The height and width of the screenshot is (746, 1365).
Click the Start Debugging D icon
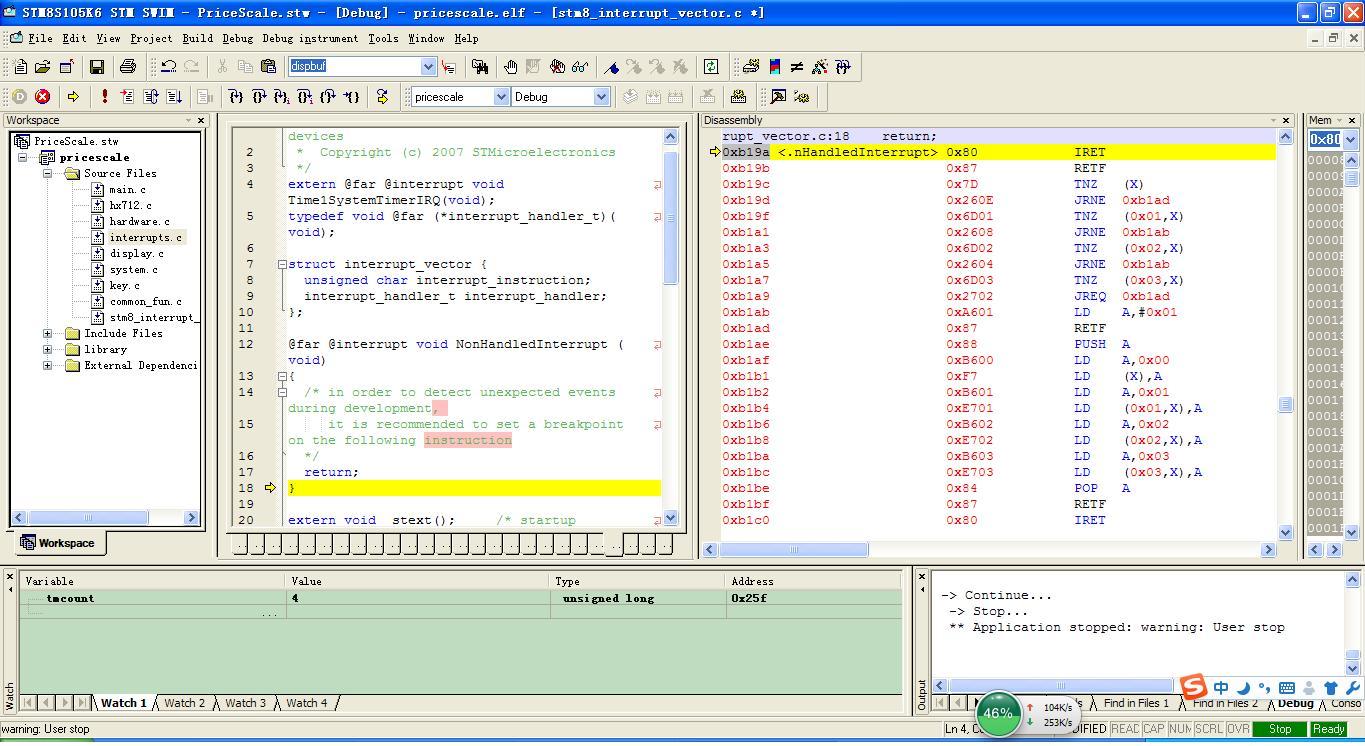pyautogui.click(x=19, y=97)
